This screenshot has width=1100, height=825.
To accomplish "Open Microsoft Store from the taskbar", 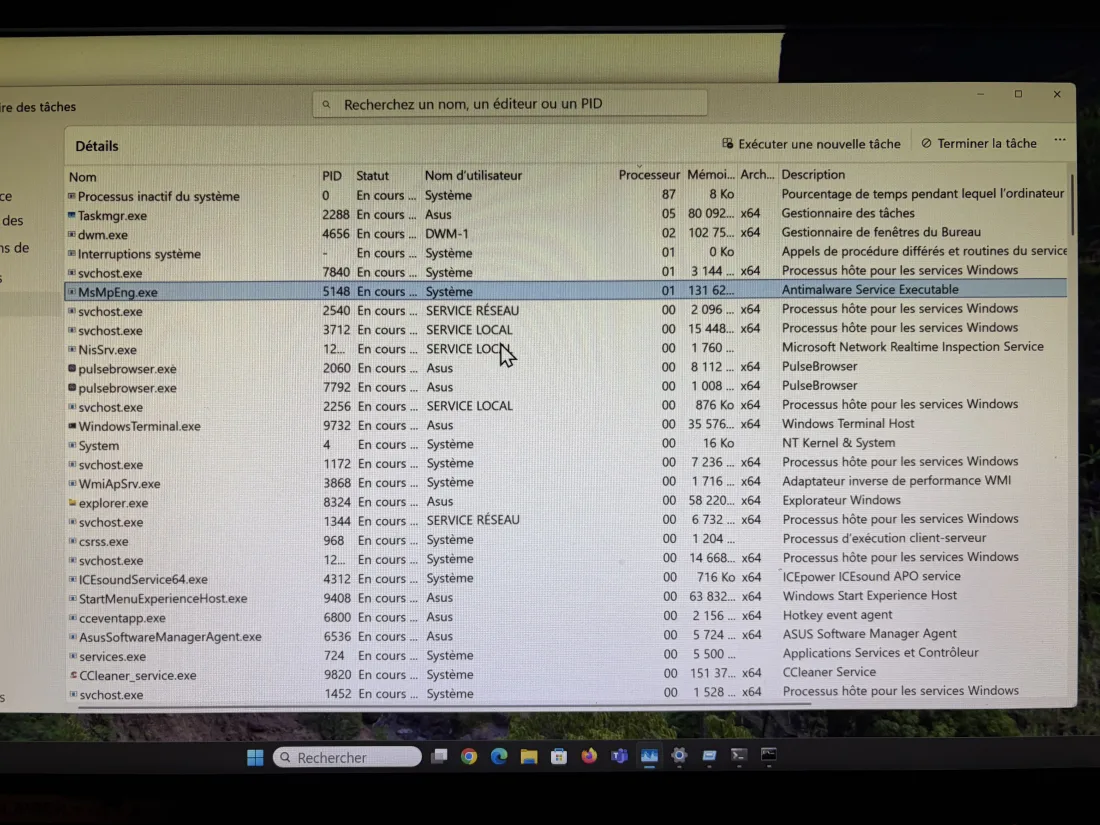I will [x=559, y=756].
